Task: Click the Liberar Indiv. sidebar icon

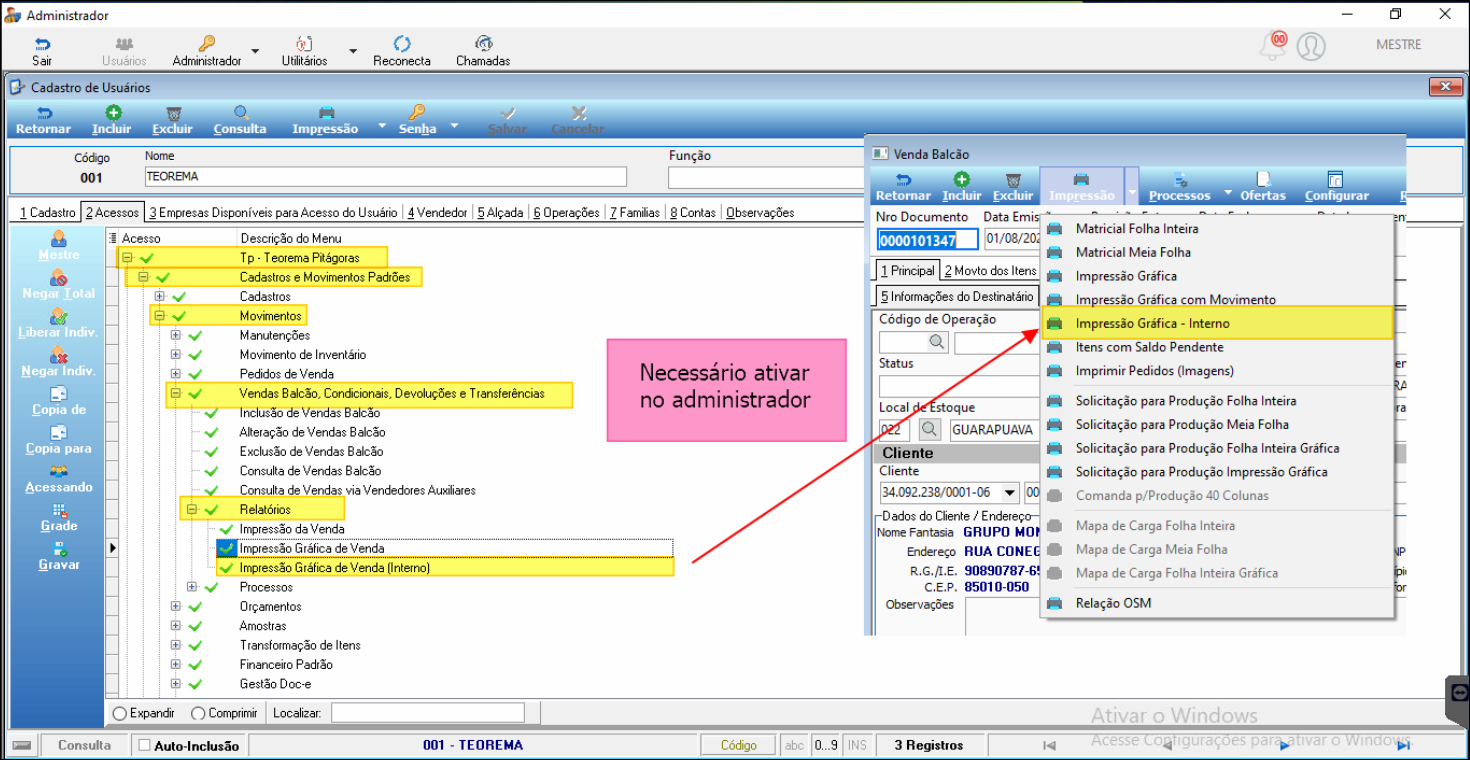Action: coord(59,316)
